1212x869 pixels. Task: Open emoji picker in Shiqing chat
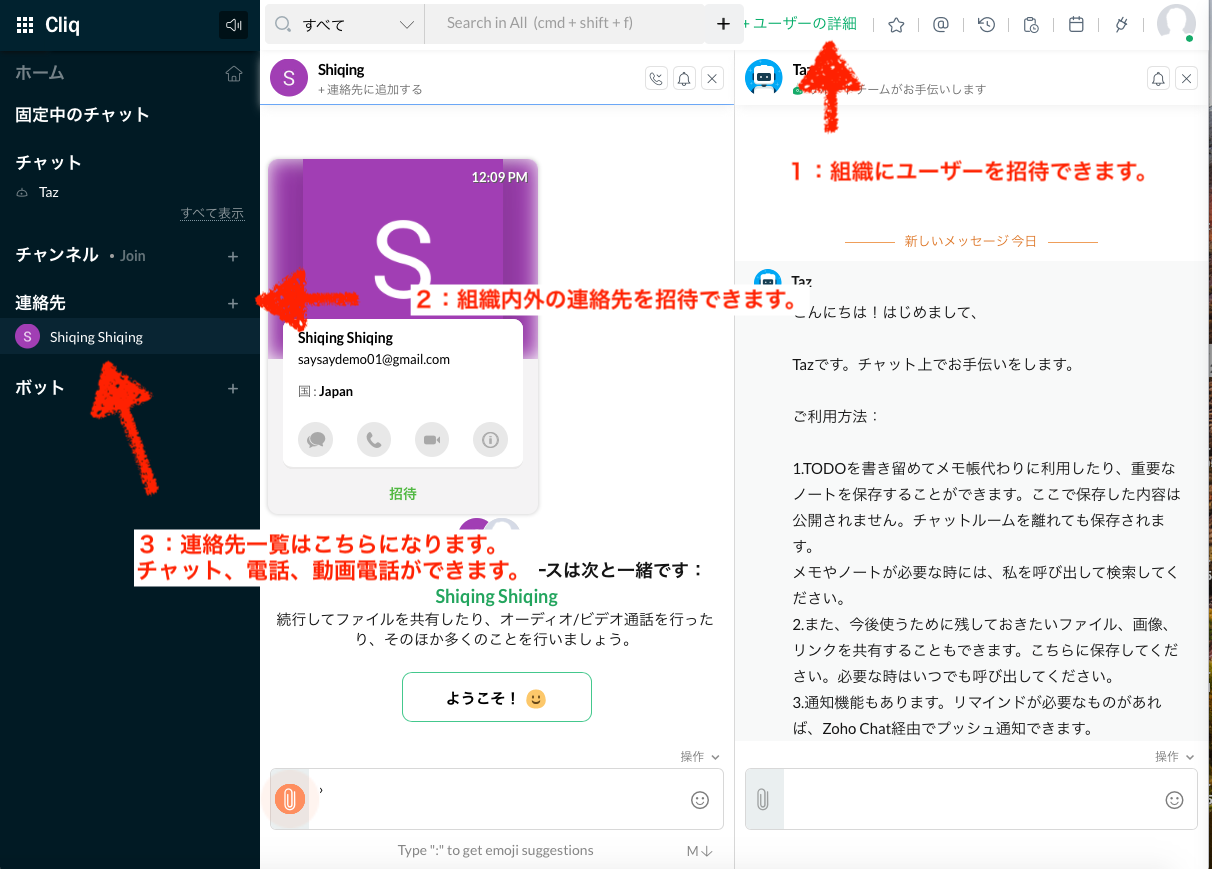click(700, 800)
